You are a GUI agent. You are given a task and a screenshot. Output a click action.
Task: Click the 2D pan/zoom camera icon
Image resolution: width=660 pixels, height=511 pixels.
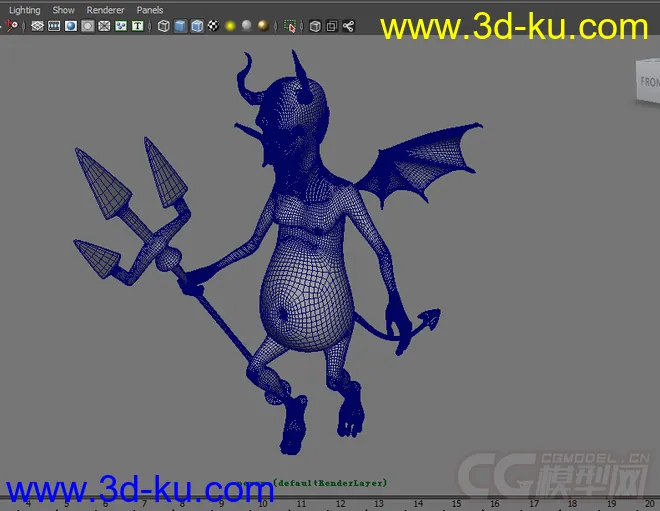pyautogui.click(x=12, y=26)
